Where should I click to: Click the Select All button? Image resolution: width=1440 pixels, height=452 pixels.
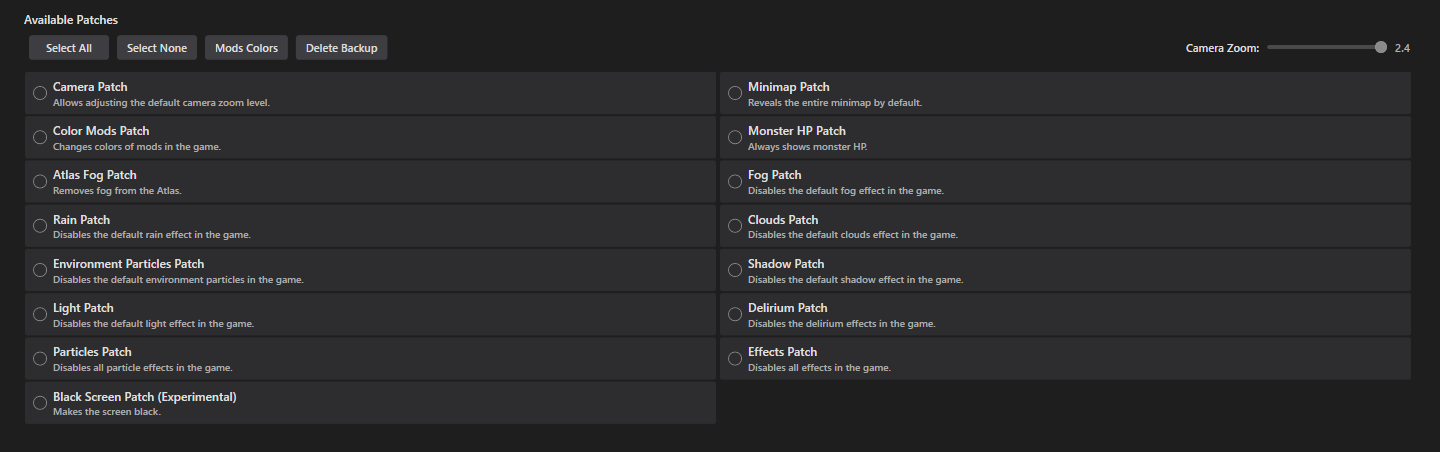pos(69,48)
